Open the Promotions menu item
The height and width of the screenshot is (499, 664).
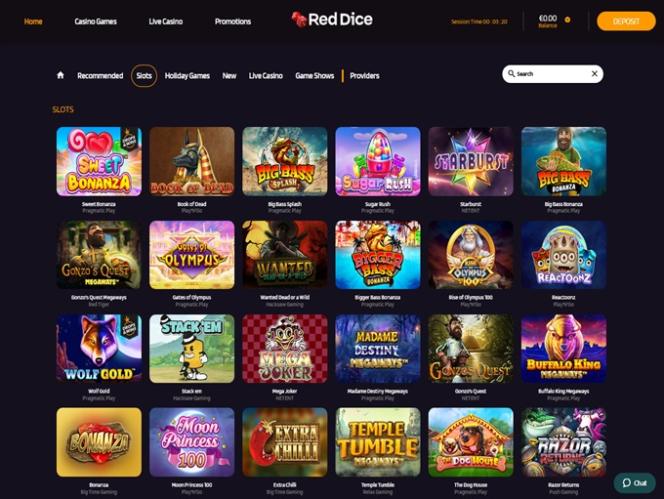[232, 22]
